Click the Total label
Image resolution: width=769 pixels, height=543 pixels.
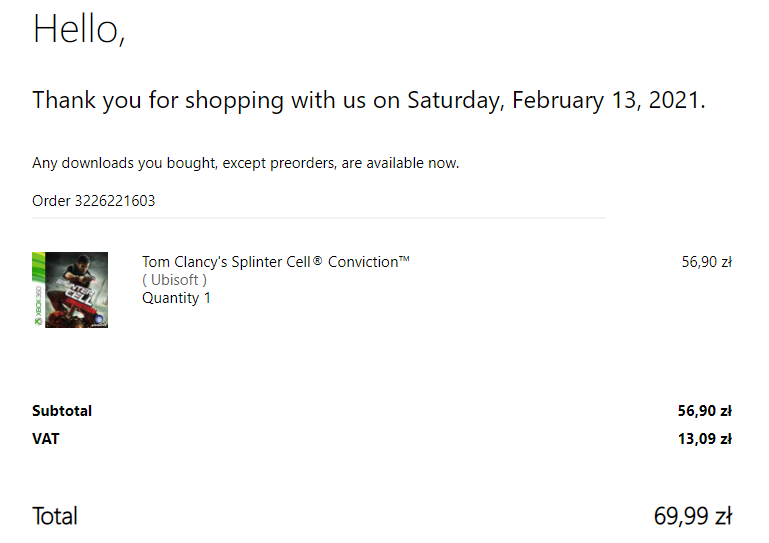click(55, 516)
